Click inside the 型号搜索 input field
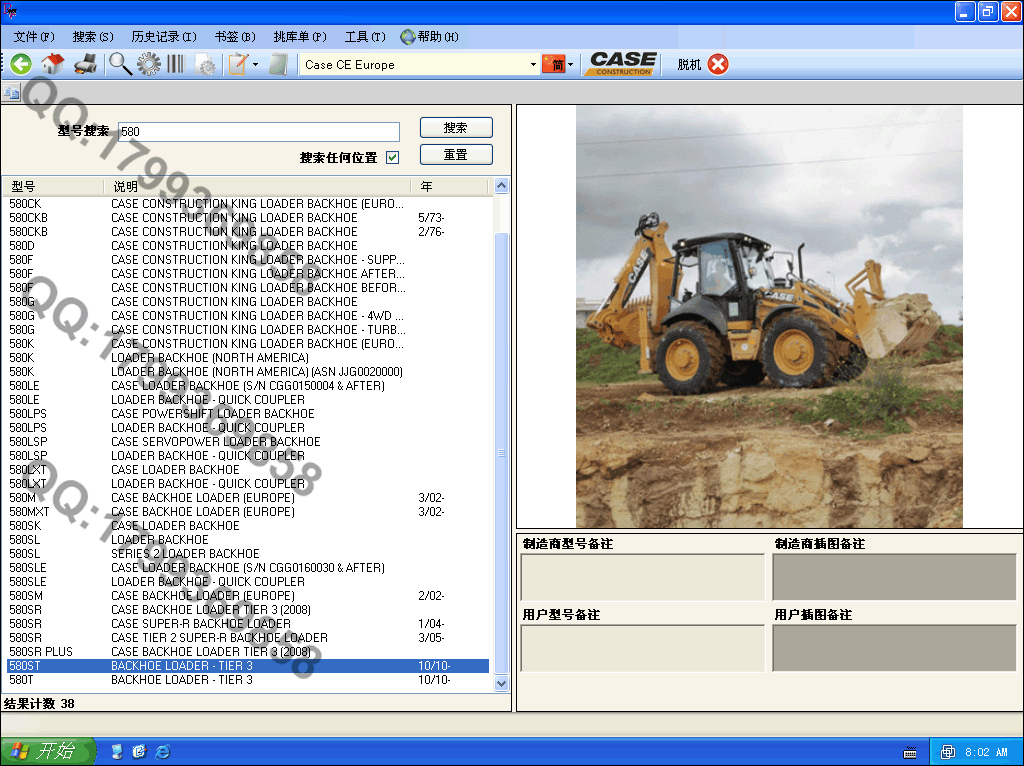The height and width of the screenshot is (766, 1024). [x=258, y=132]
